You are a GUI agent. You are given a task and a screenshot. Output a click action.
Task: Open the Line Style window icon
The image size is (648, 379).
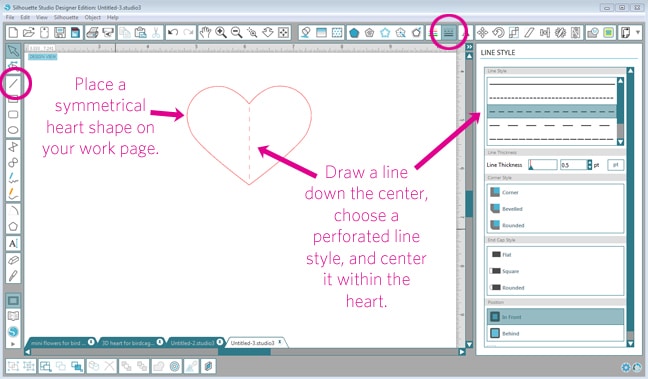pyautogui.click(x=448, y=33)
